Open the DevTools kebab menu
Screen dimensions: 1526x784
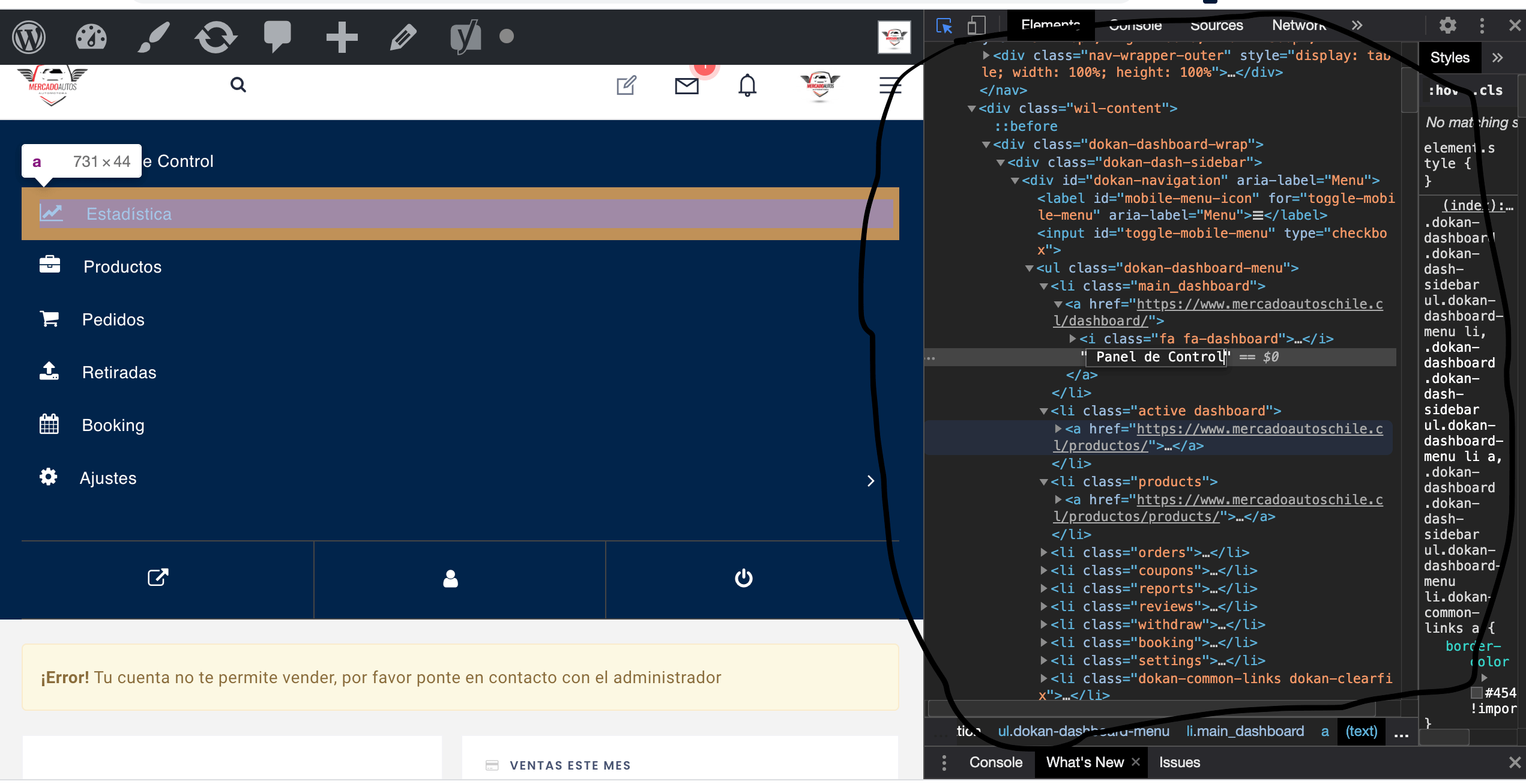[x=1482, y=25]
